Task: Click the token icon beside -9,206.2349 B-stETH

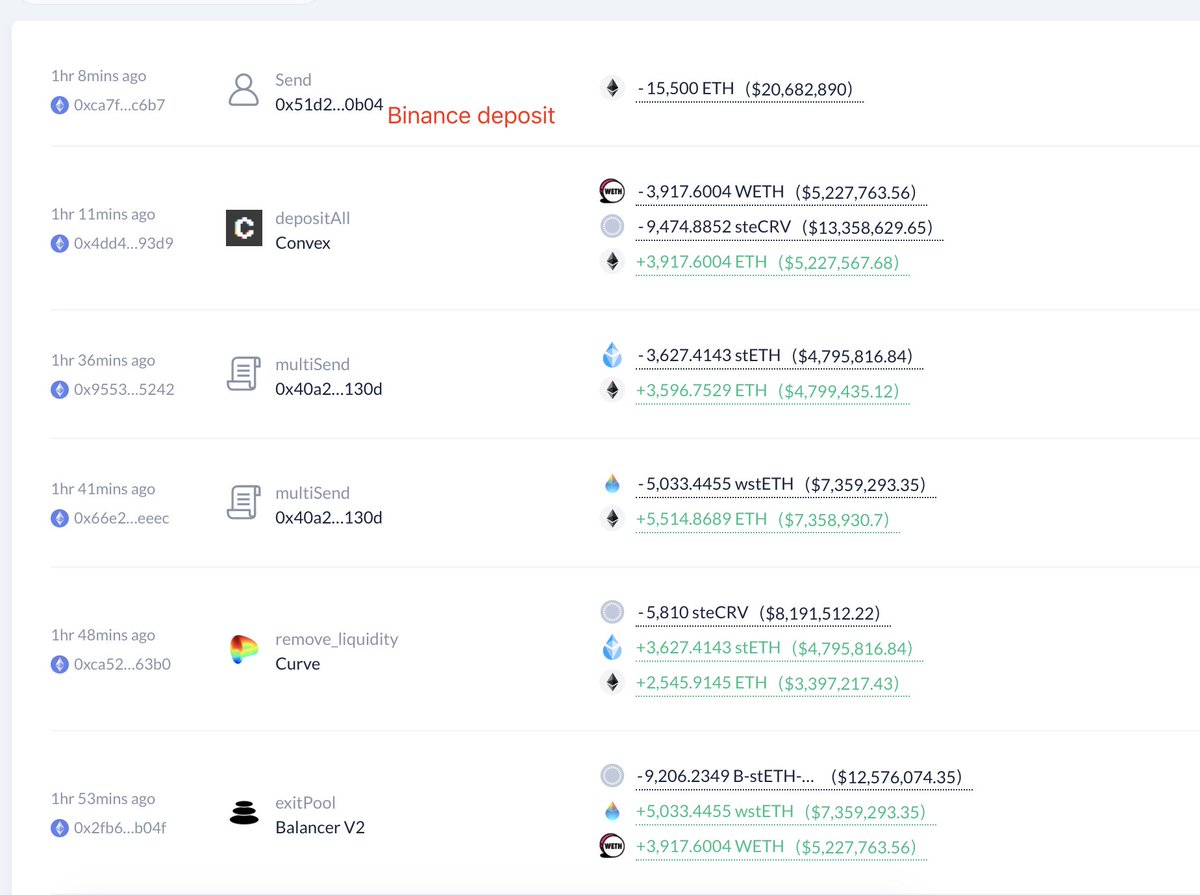Action: pos(612,776)
